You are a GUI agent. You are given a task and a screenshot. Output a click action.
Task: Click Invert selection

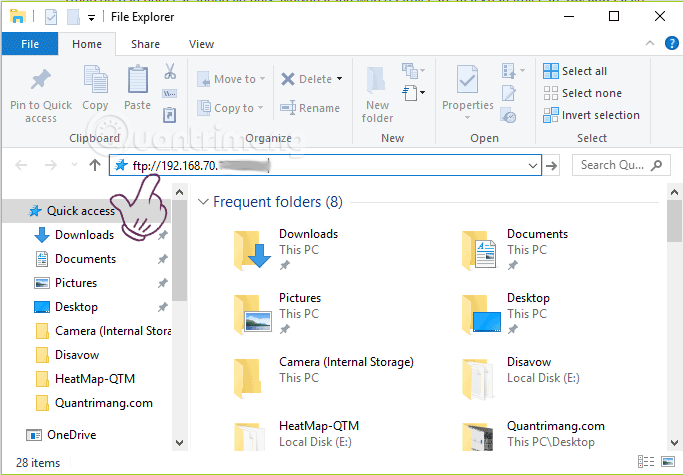[590, 115]
